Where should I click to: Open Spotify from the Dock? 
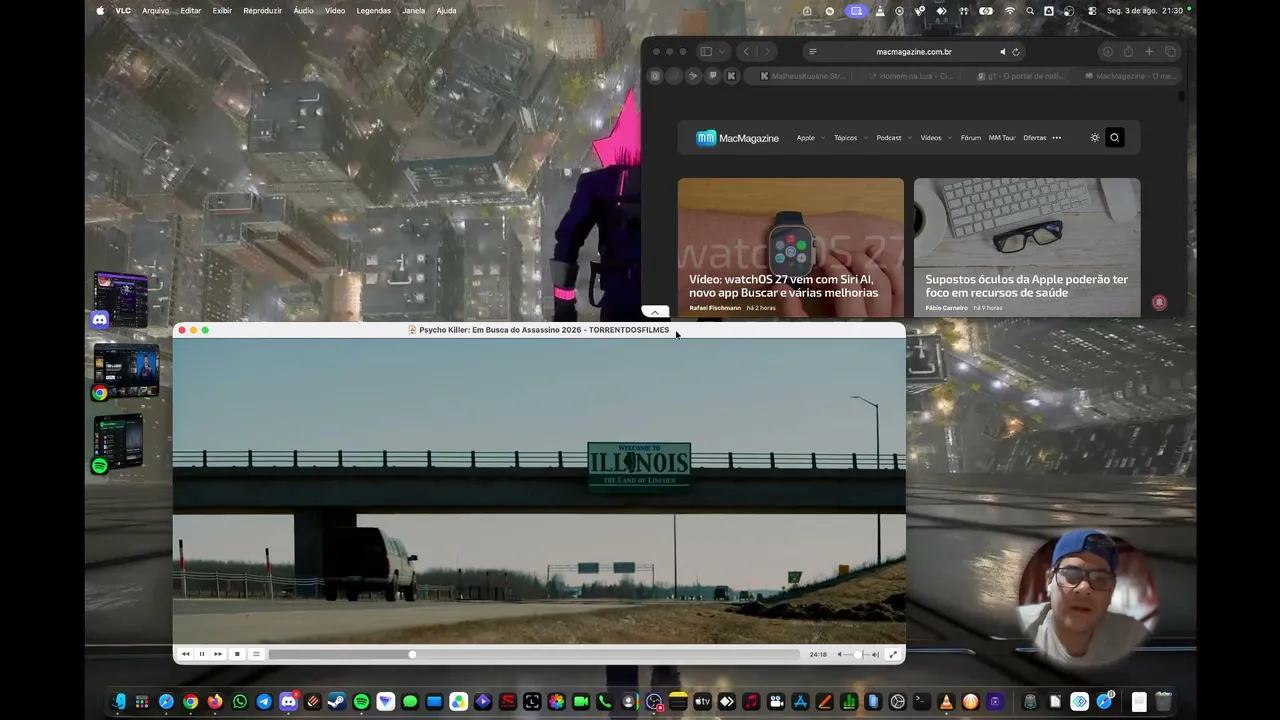click(x=361, y=702)
